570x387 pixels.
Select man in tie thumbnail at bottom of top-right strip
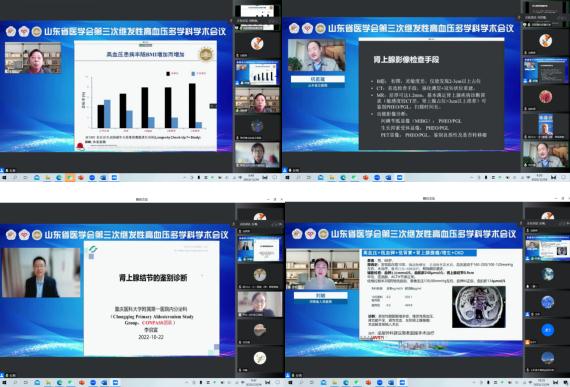(x=546, y=154)
